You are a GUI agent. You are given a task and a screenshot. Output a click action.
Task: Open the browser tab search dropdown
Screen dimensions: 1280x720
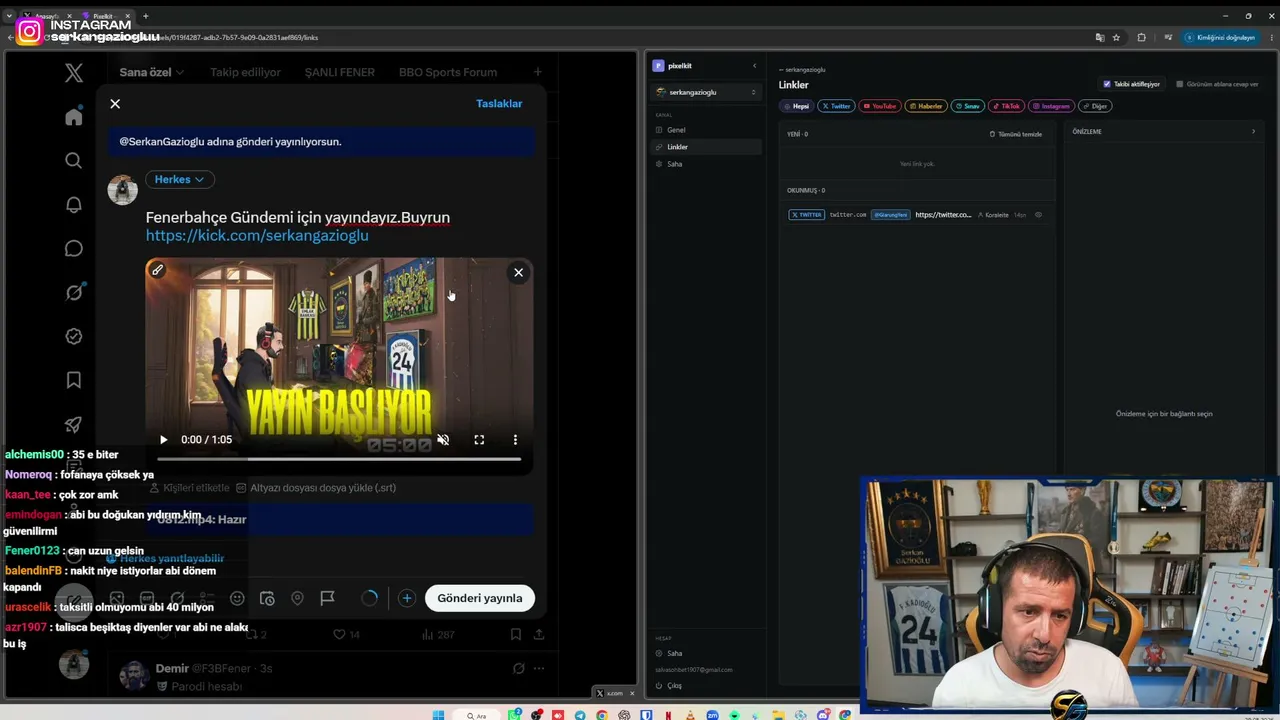point(9,16)
